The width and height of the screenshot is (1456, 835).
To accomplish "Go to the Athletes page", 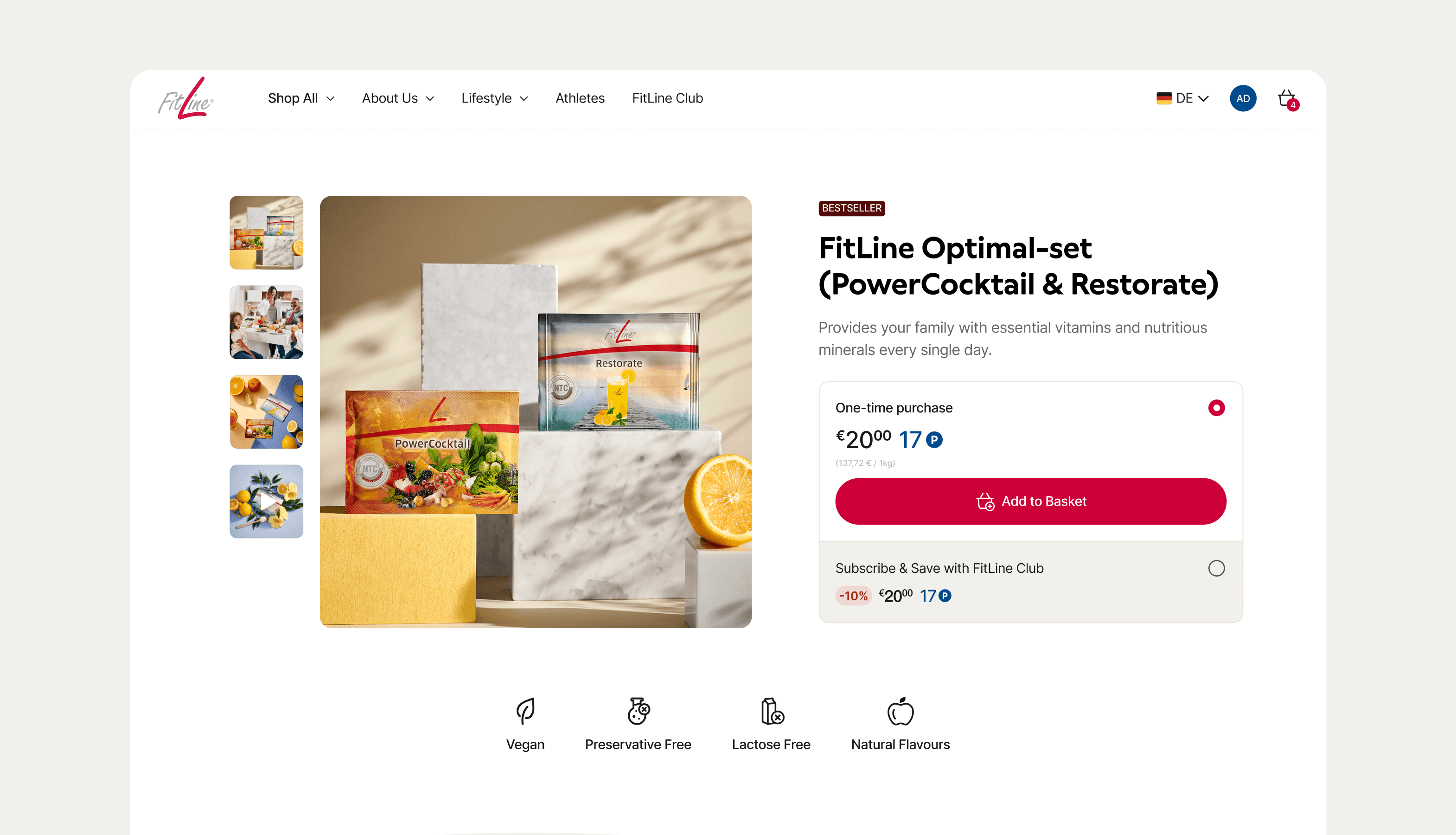I will [x=580, y=98].
